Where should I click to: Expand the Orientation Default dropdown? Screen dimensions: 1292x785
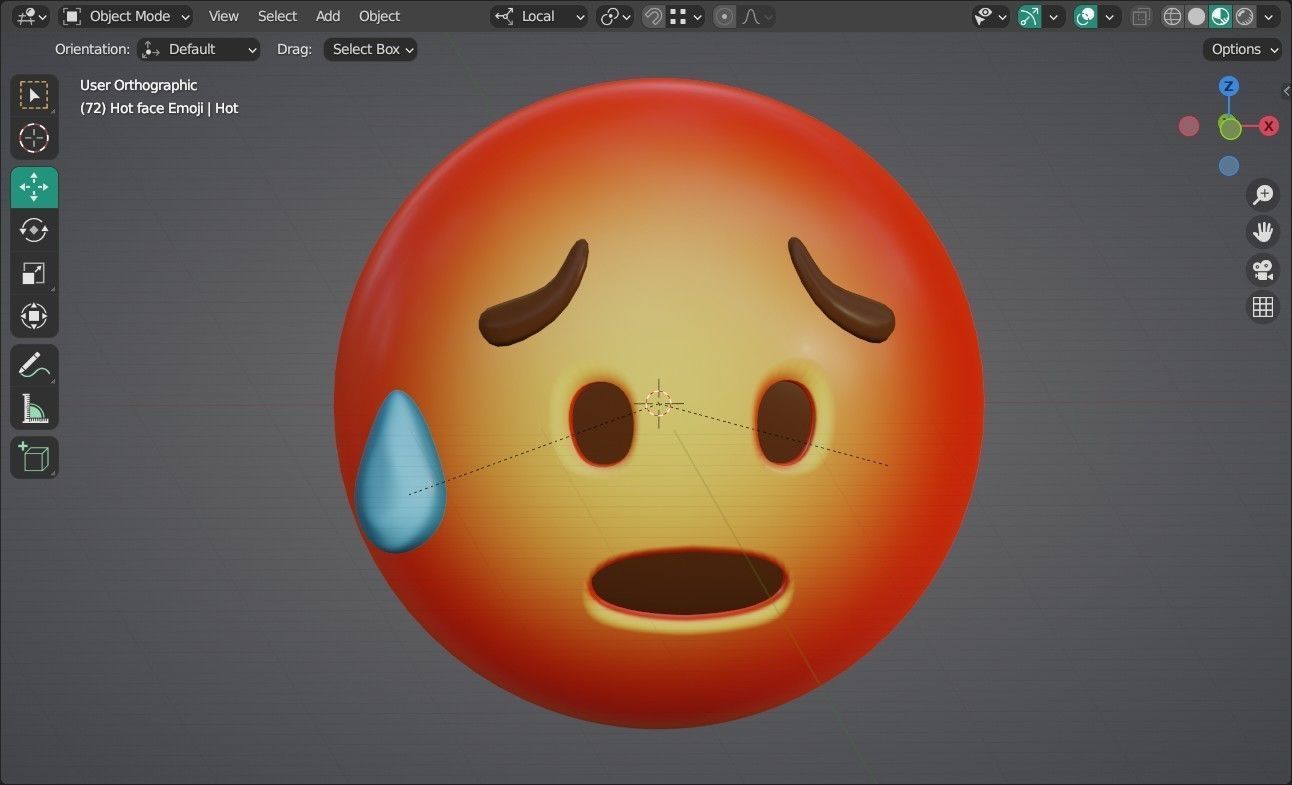[198, 49]
